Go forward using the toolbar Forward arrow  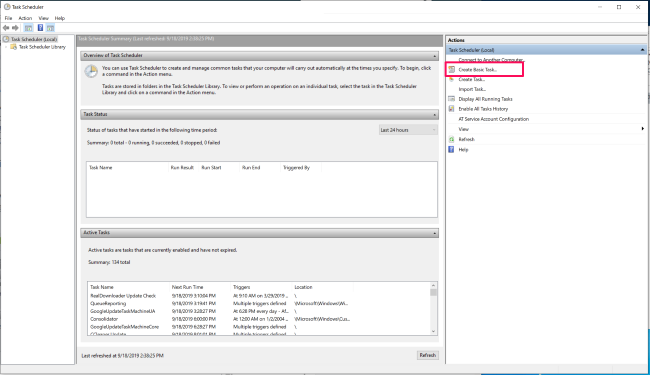click(15, 28)
